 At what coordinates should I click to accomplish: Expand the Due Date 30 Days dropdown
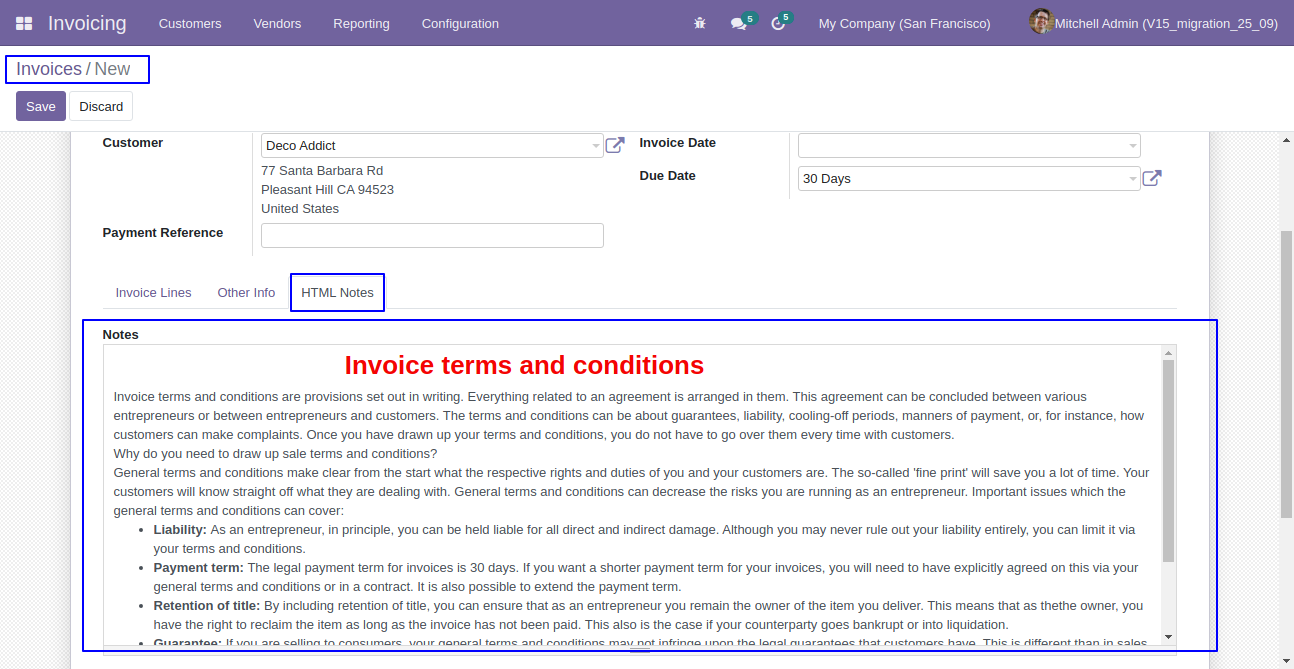click(1133, 179)
